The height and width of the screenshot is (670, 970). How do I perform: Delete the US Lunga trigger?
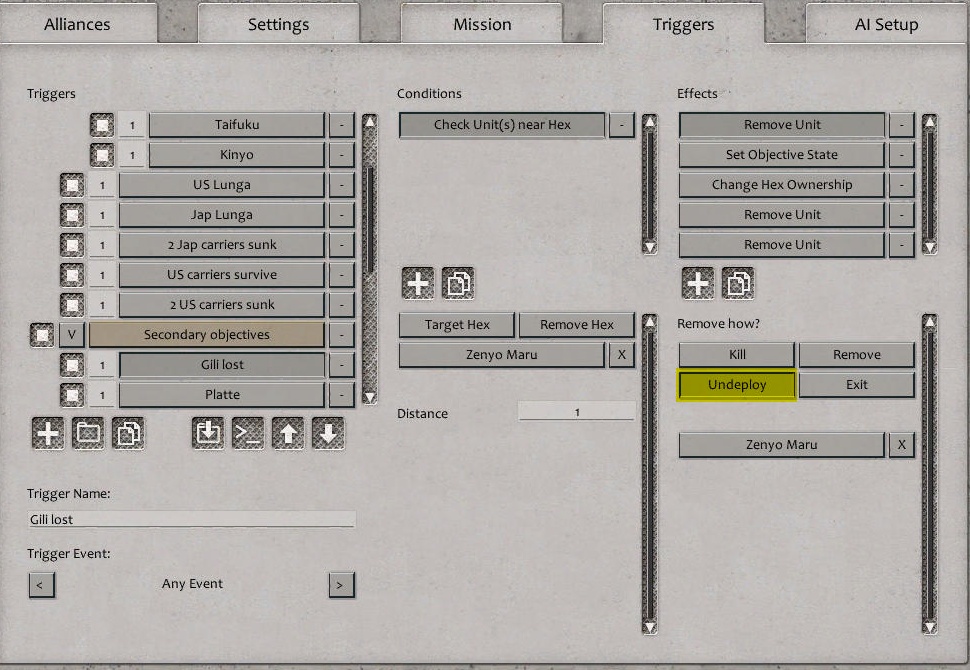pyautogui.click(x=341, y=185)
